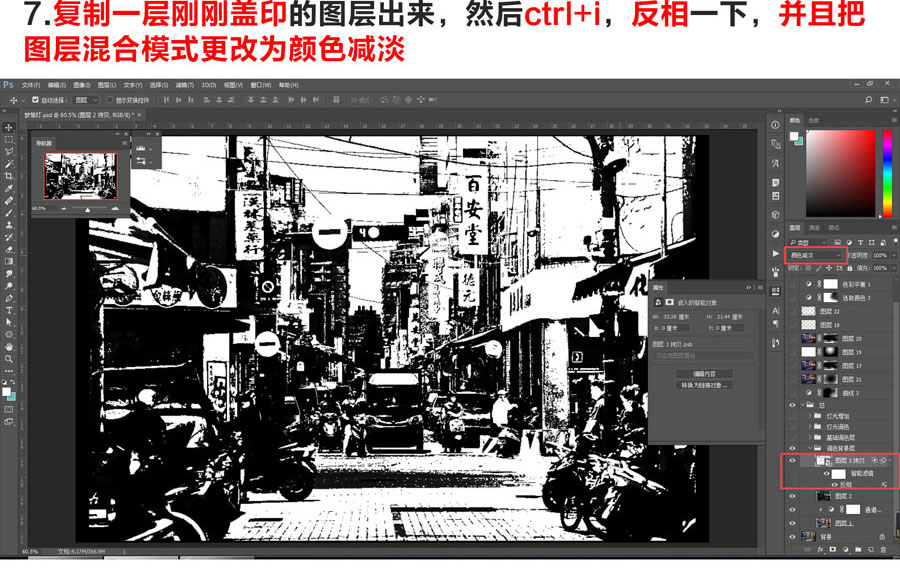
Task: Click 编辑内容 button in properties panel
Action: point(704,374)
